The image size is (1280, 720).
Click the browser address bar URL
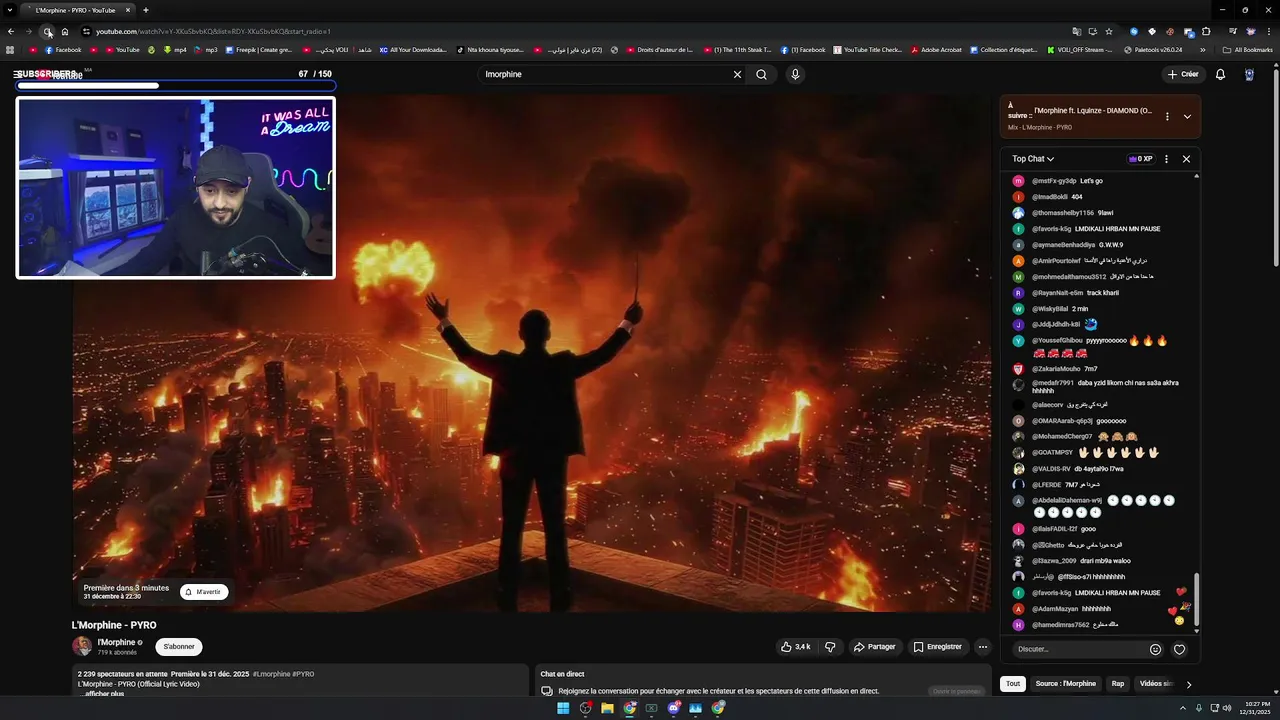pos(213,32)
